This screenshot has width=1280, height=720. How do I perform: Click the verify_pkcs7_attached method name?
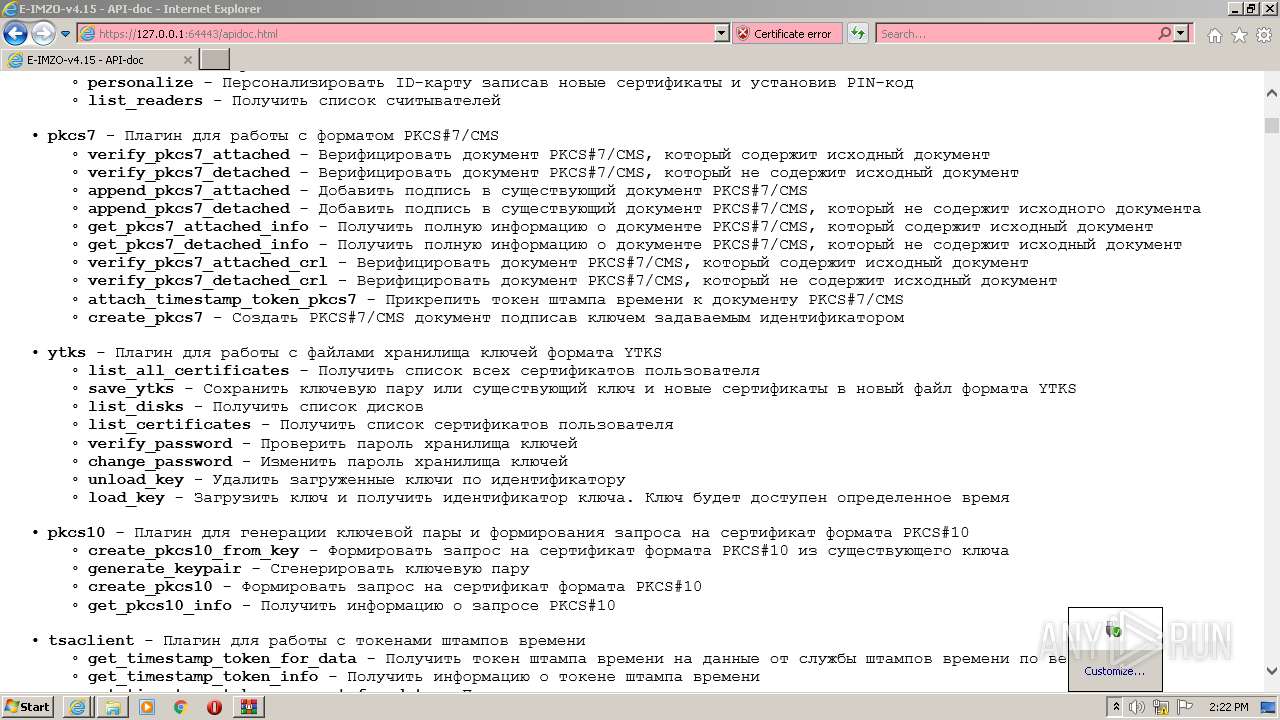(188, 154)
